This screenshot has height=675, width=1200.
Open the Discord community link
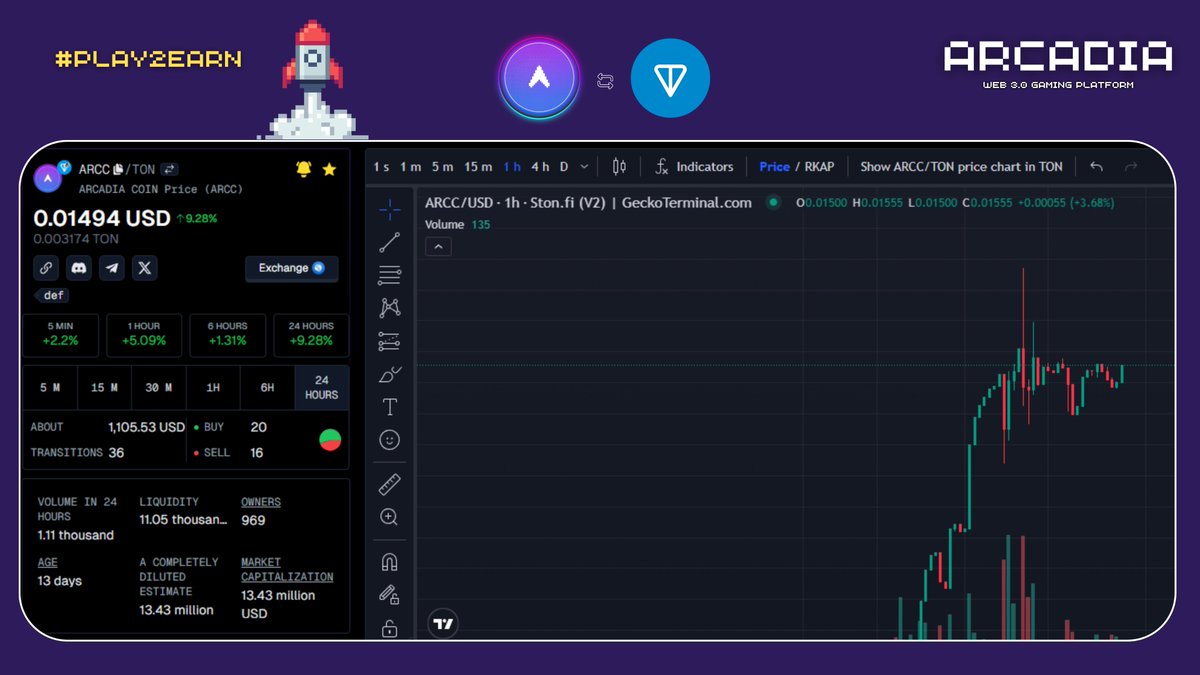(x=79, y=268)
